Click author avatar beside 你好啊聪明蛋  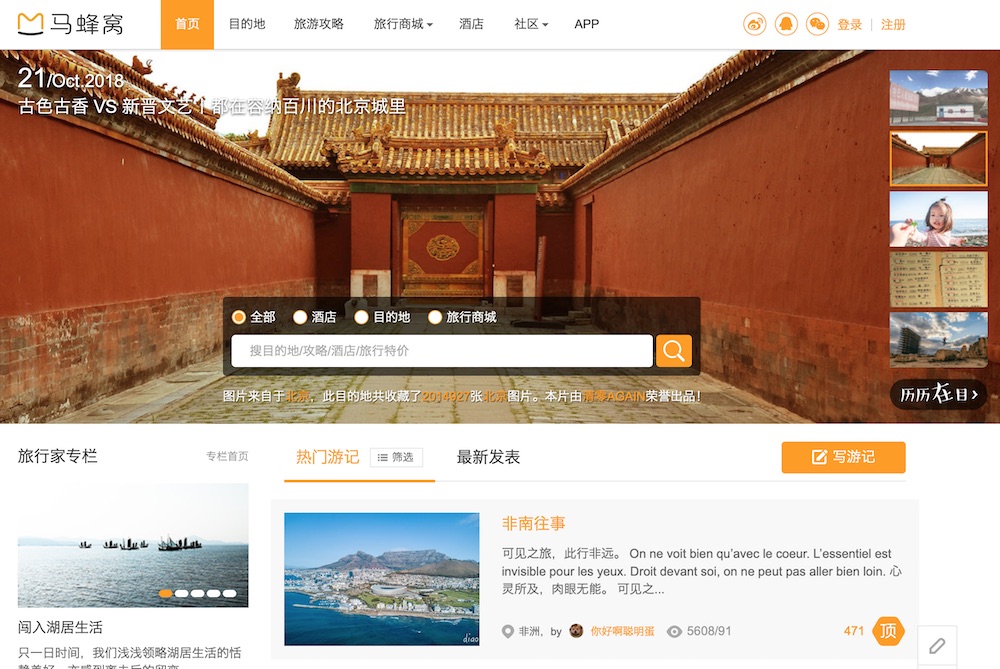tap(576, 631)
